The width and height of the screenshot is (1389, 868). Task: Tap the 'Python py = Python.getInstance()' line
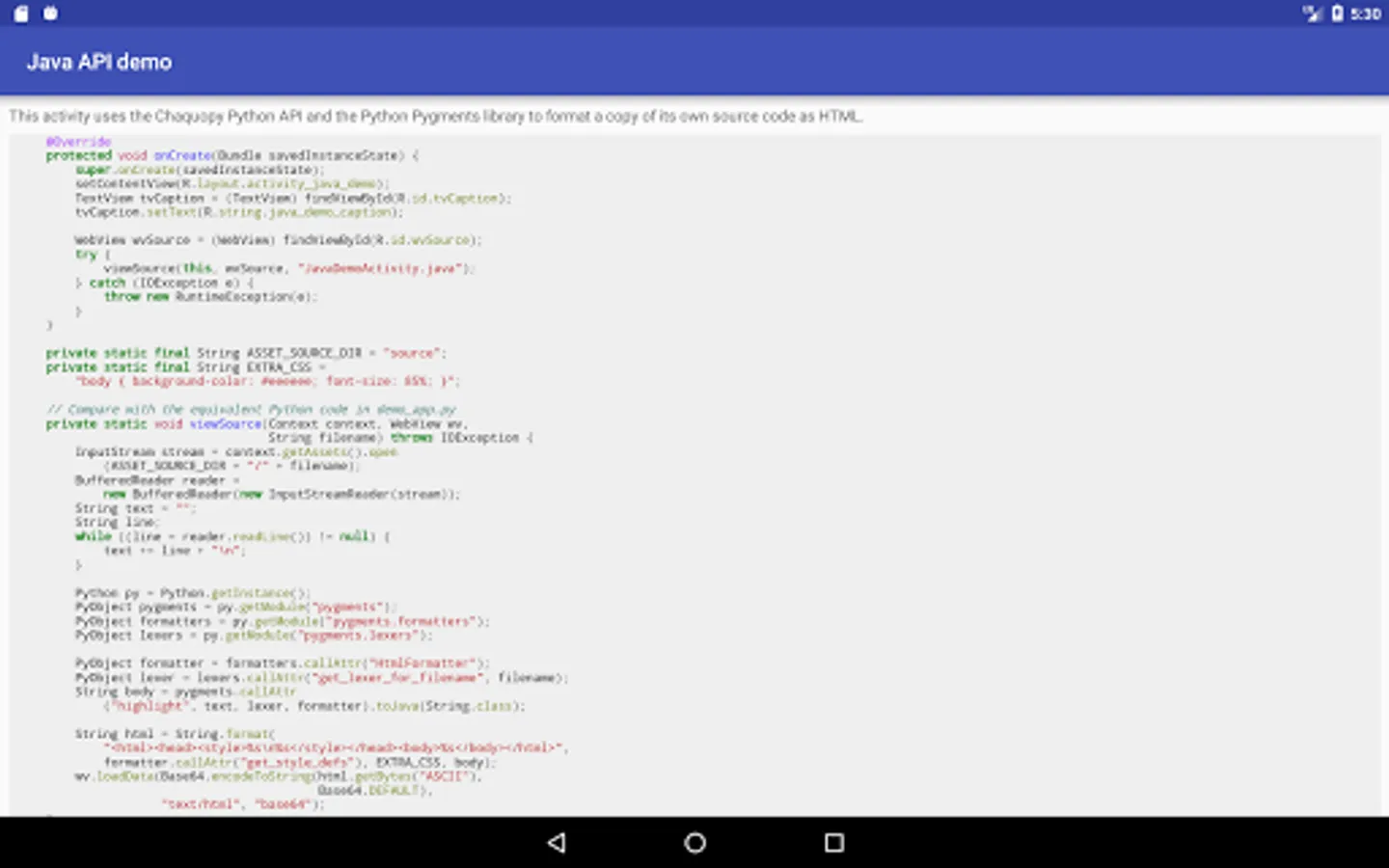click(x=193, y=593)
